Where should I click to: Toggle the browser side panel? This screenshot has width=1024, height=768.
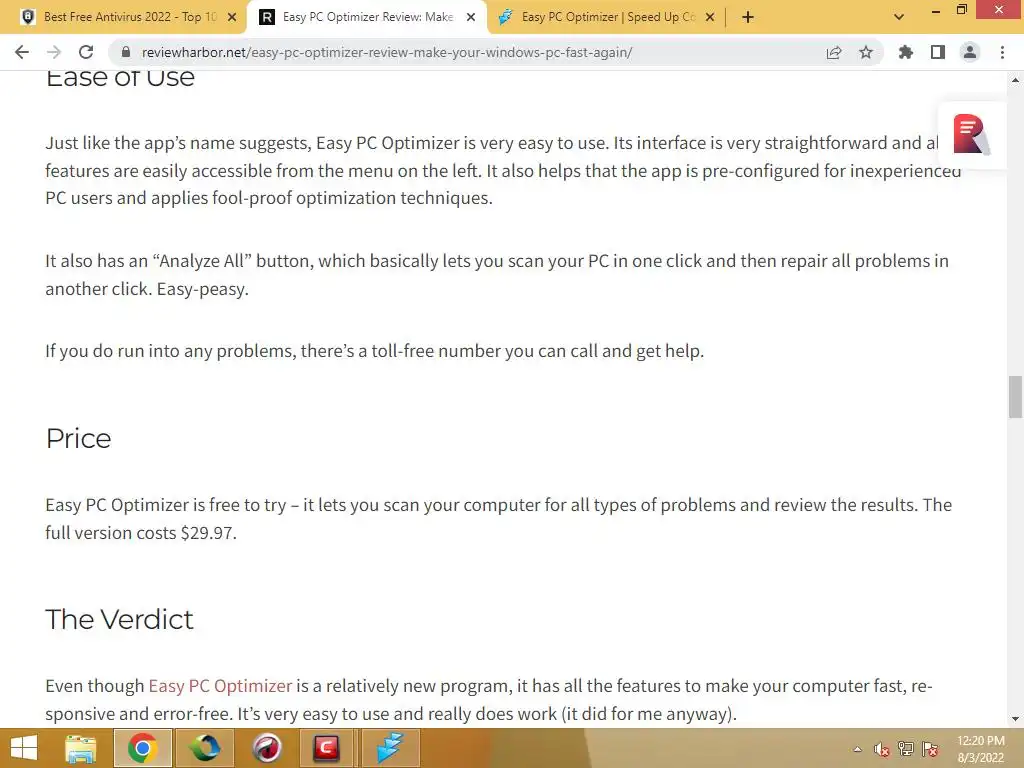coord(938,52)
